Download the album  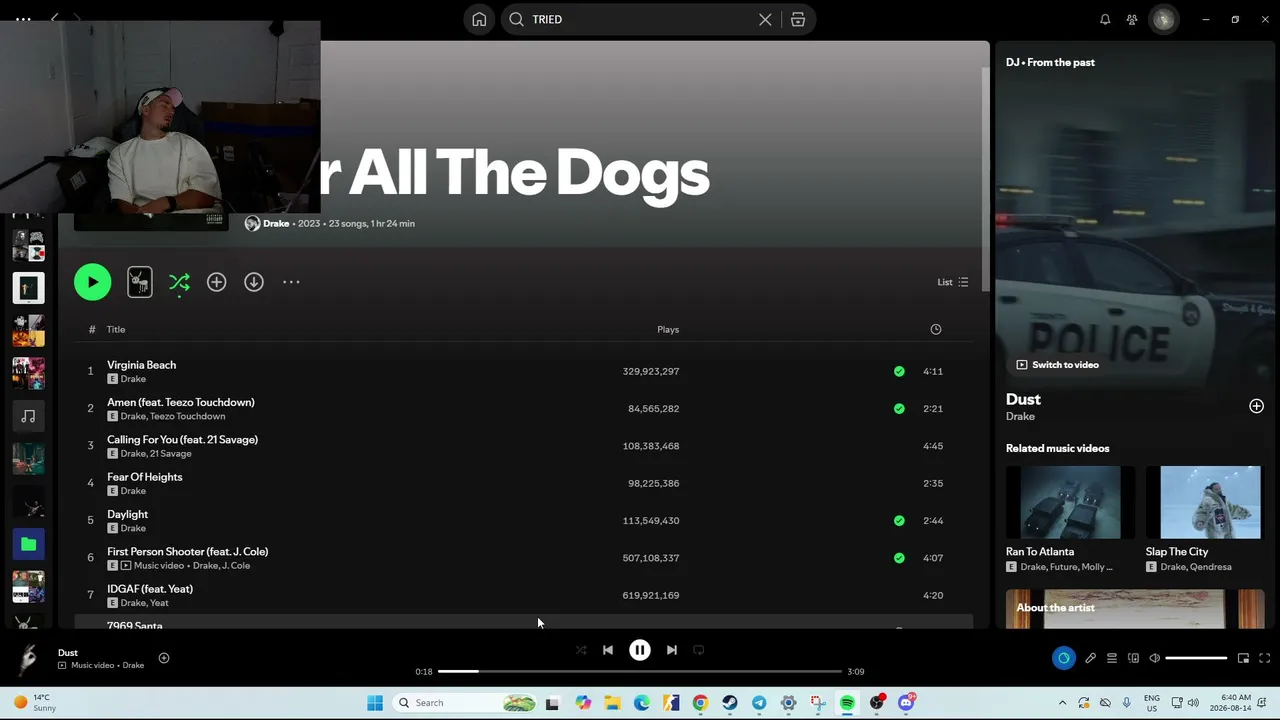pos(254,282)
